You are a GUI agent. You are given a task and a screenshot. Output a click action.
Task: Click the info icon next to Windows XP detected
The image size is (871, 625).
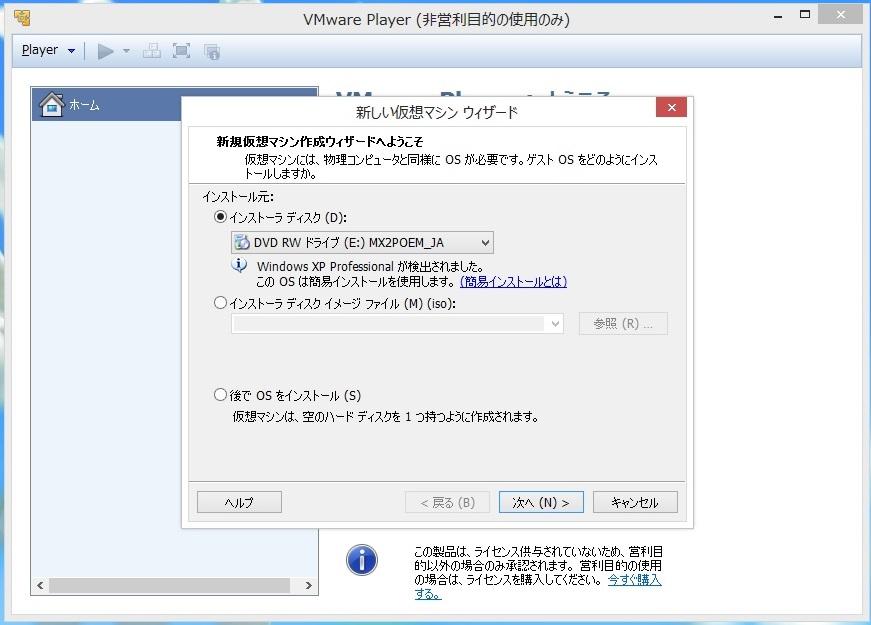coord(239,265)
